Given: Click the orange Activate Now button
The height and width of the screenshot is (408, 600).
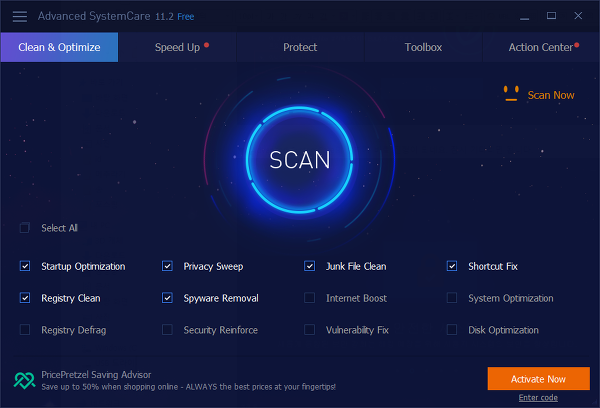Looking at the screenshot, I should pyautogui.click(x=538, y=379).
